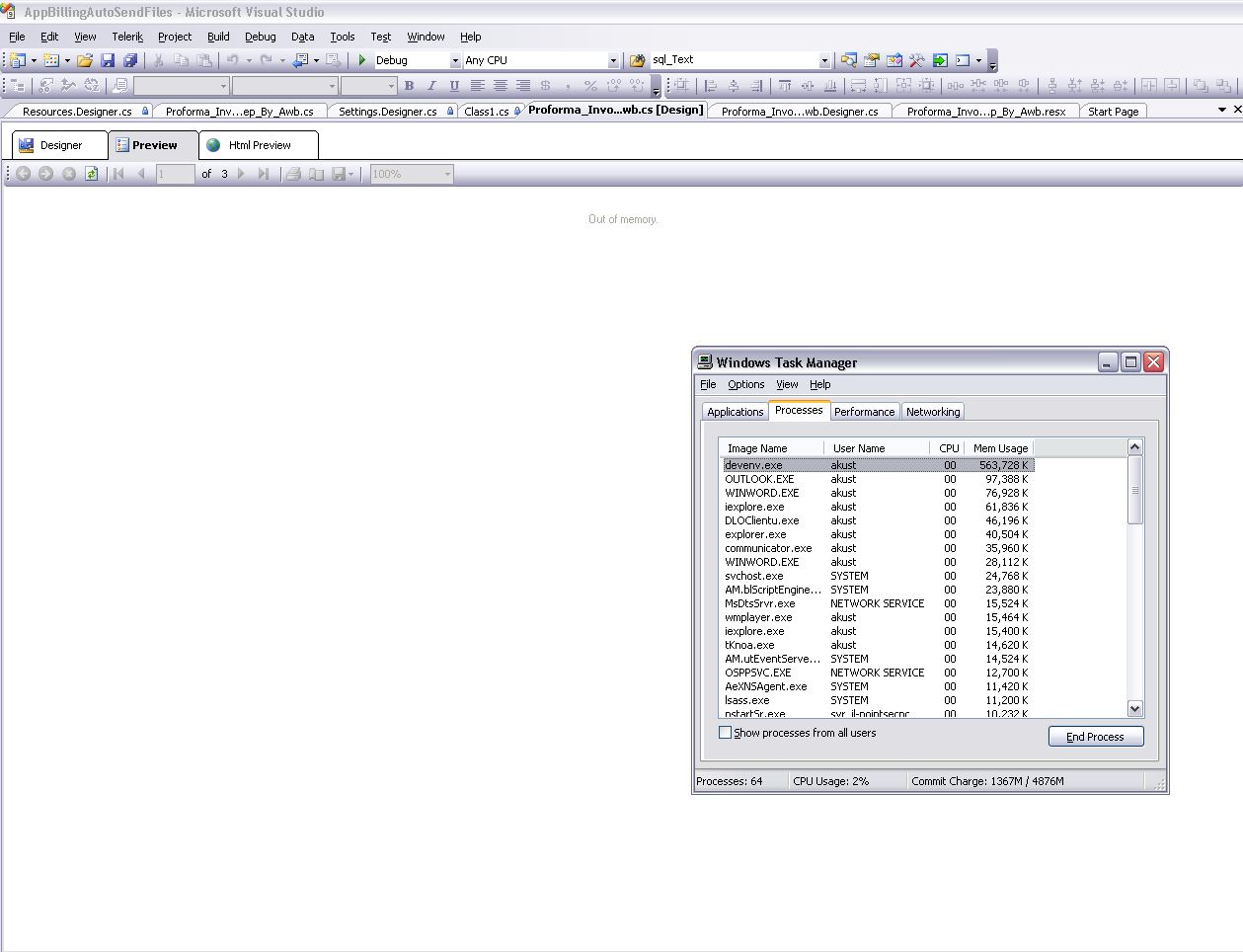Click the Export save icon in preview
Image resolution: width=1243 pixels, height=952 pixels.
339,174
